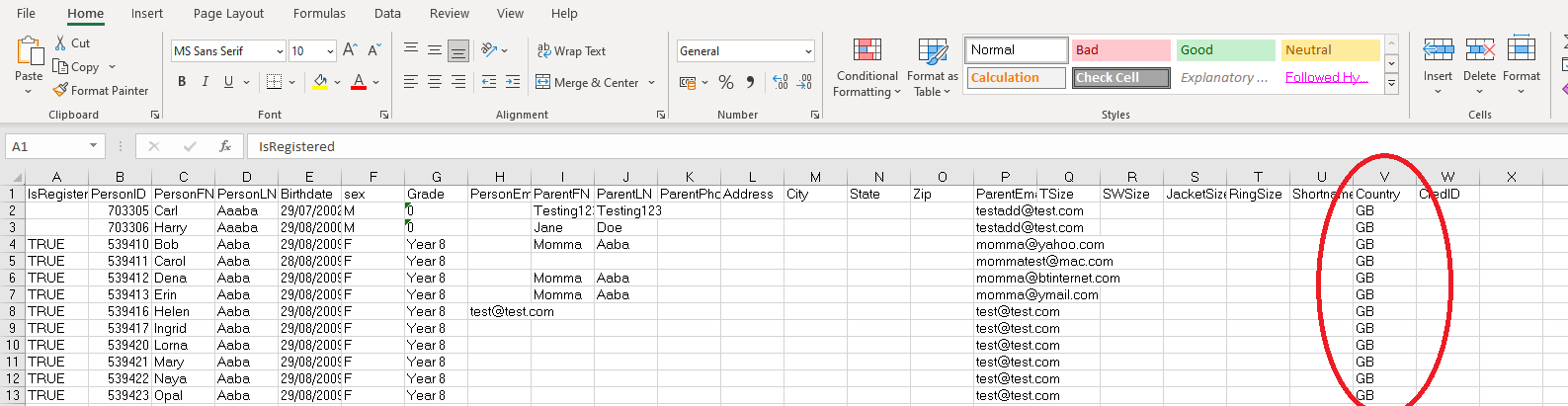Image resolution: width=1568 pixels, height=406 pixels.
Task: Expand the cell styles gallery More arrow
Action: tap(1391, 84)
